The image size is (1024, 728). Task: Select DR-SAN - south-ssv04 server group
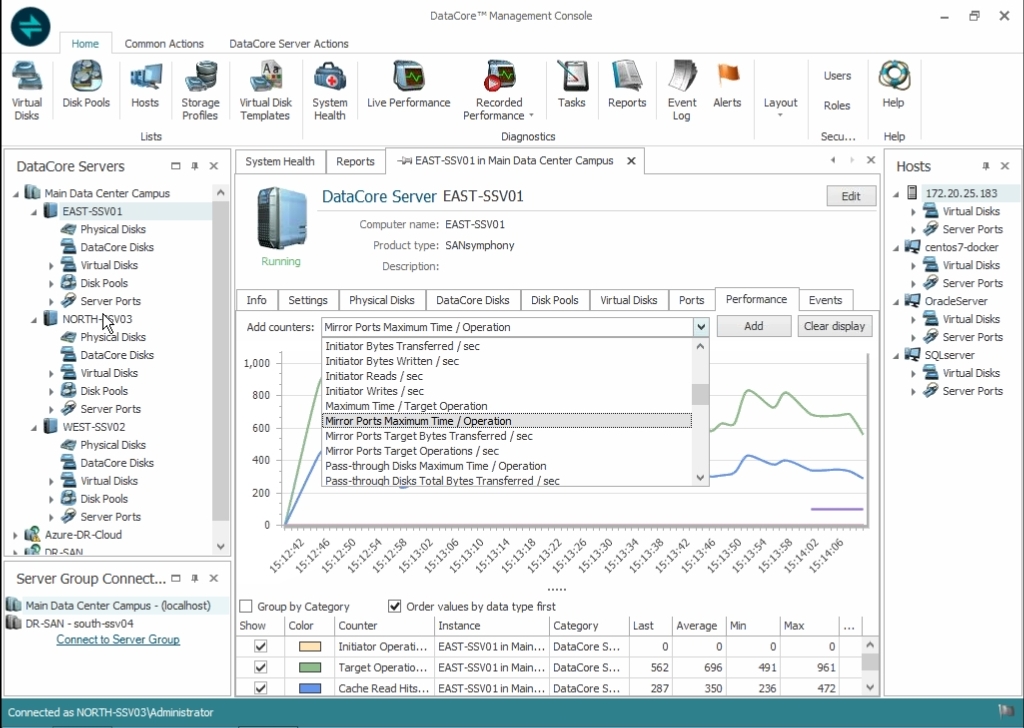pos(79,624)
